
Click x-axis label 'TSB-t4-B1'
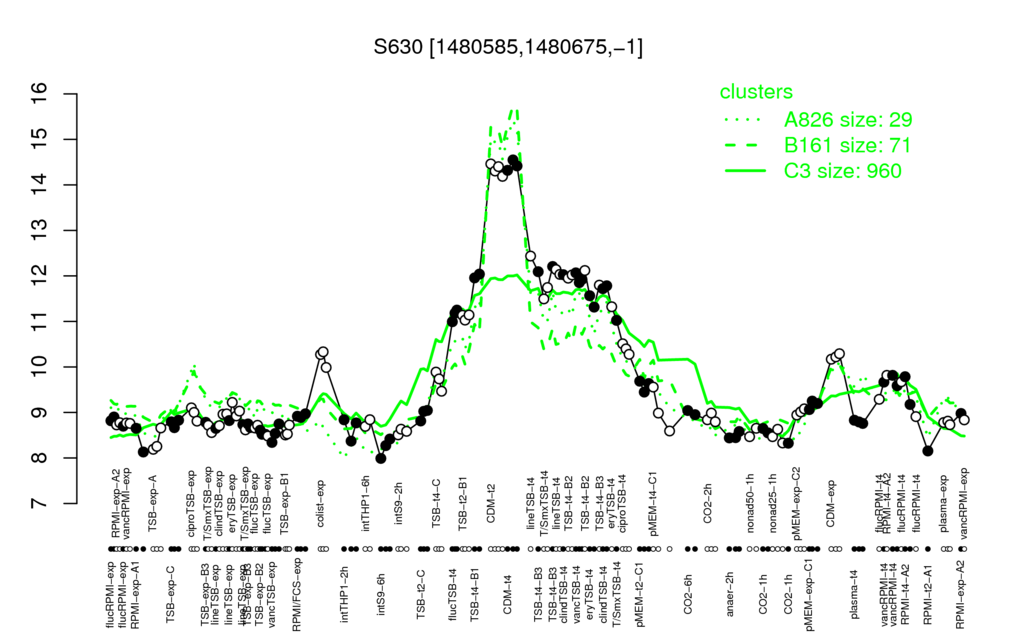475,594
